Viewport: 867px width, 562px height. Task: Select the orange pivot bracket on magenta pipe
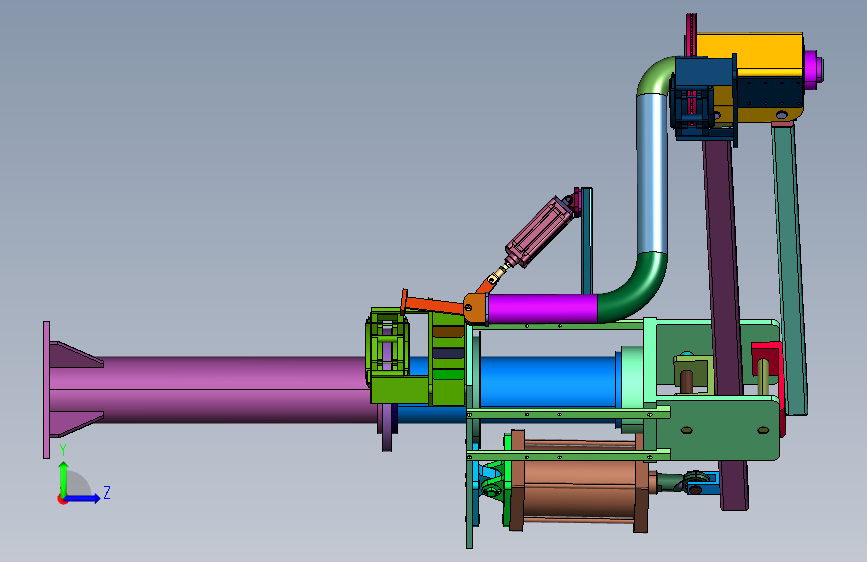[x=476, y=308]
